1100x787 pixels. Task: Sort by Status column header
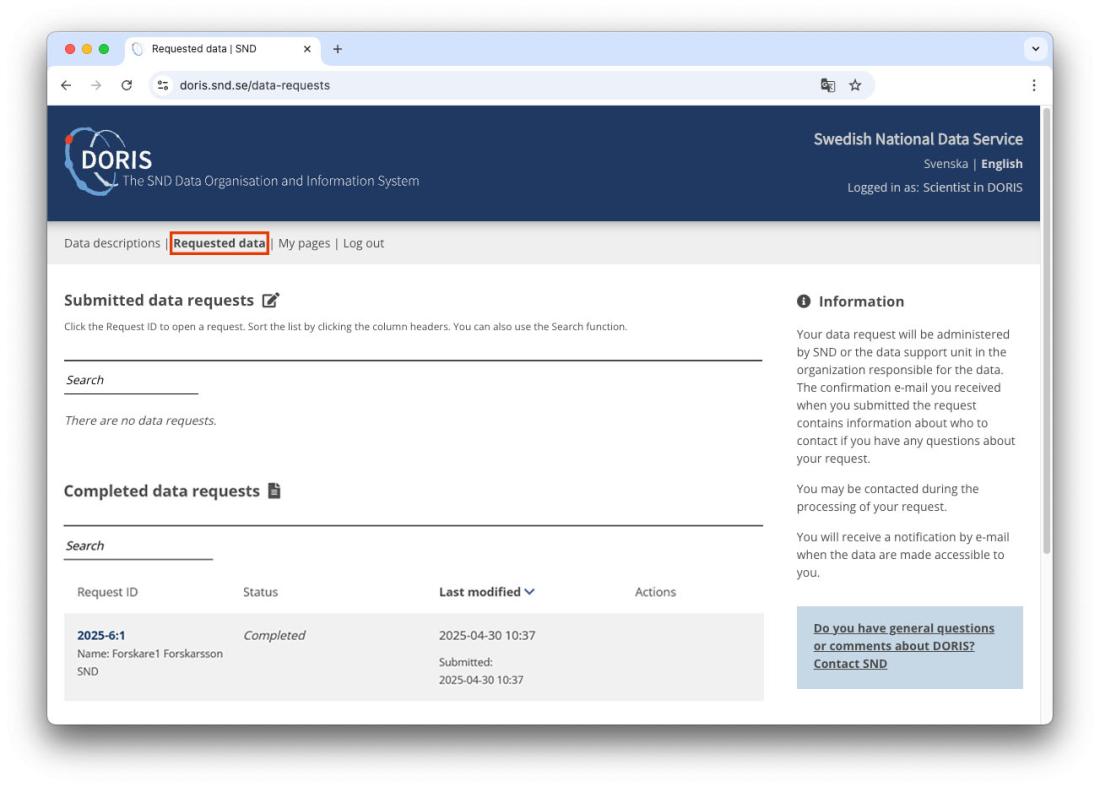click(x=260, y=592)
